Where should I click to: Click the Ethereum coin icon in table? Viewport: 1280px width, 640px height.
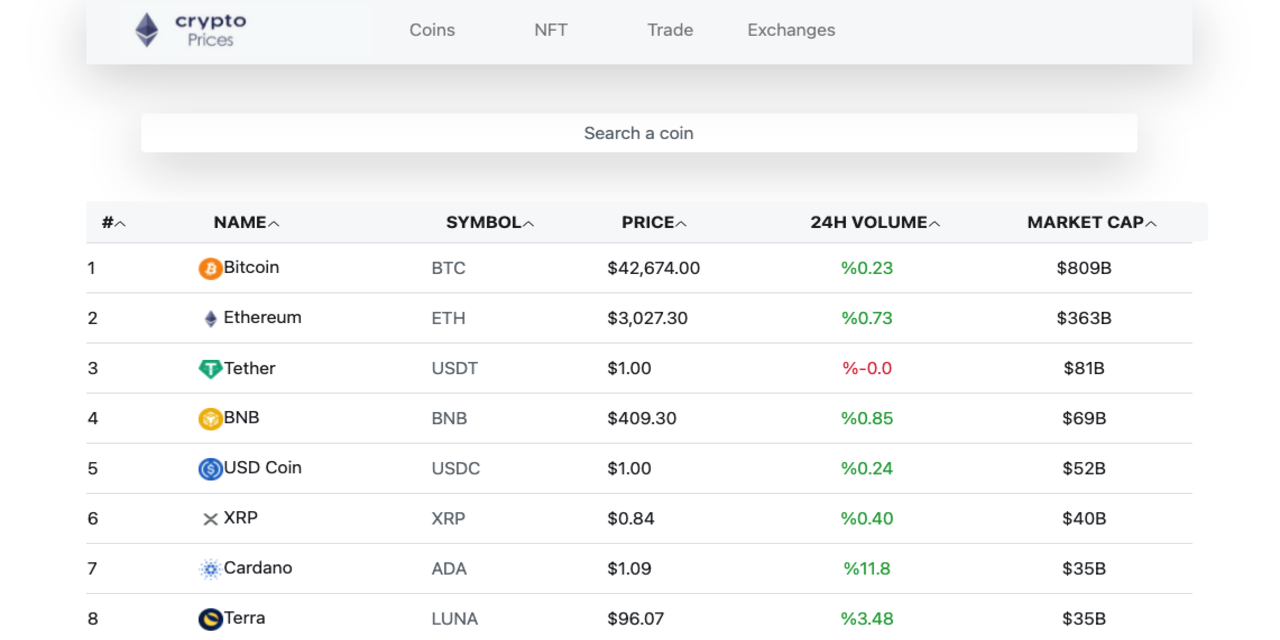click(210, 319)
